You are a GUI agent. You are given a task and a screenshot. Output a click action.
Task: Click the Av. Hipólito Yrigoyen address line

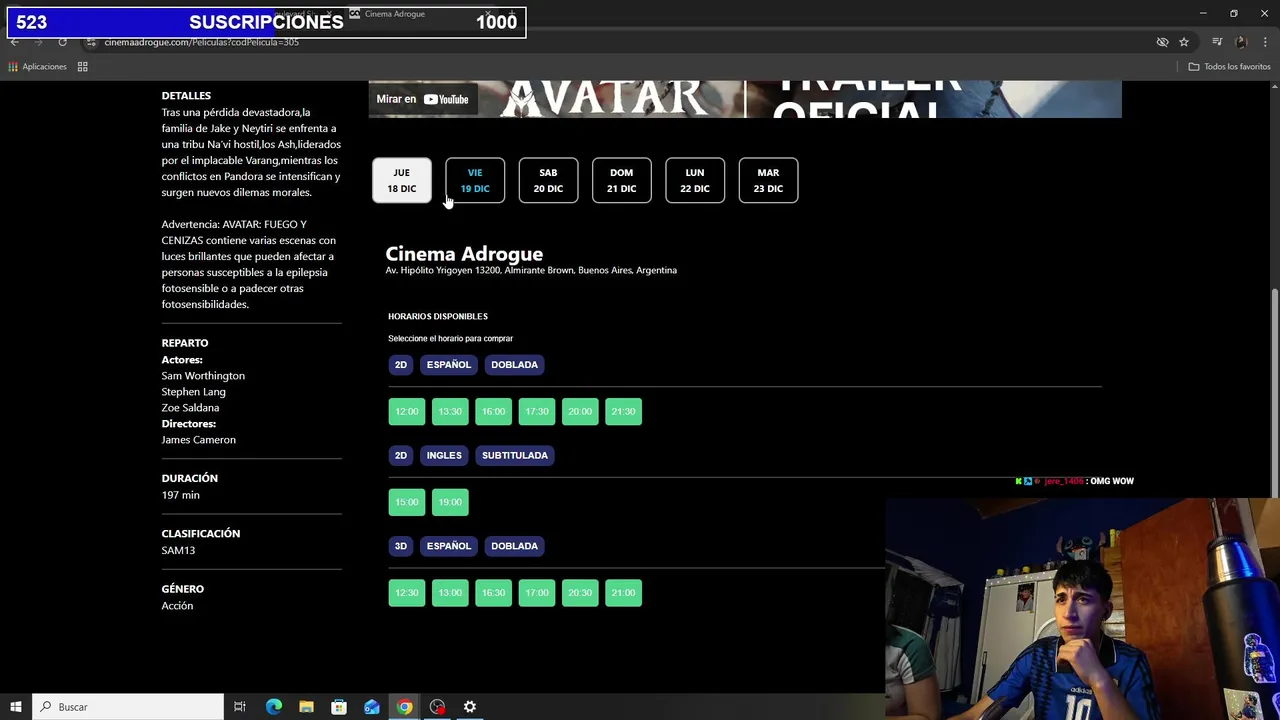pyautogui.click(x=531, y=270)
